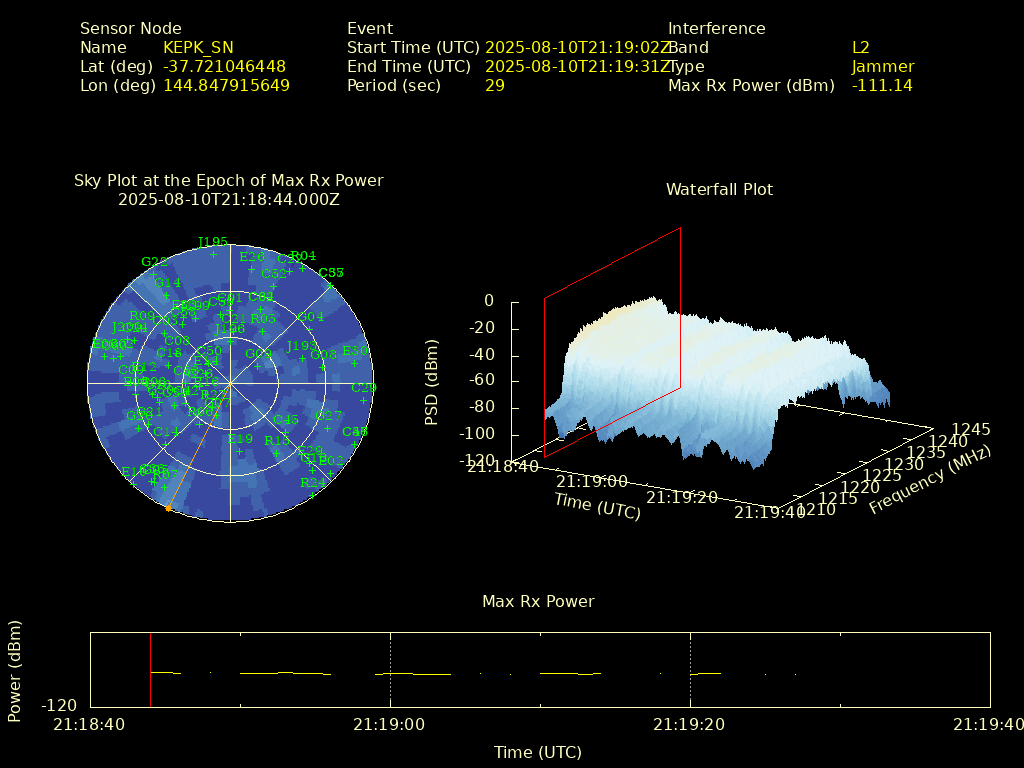Screen dimensions: 1024x768
Task: Click the R15 satellite marker
Action: click(277, 452)
